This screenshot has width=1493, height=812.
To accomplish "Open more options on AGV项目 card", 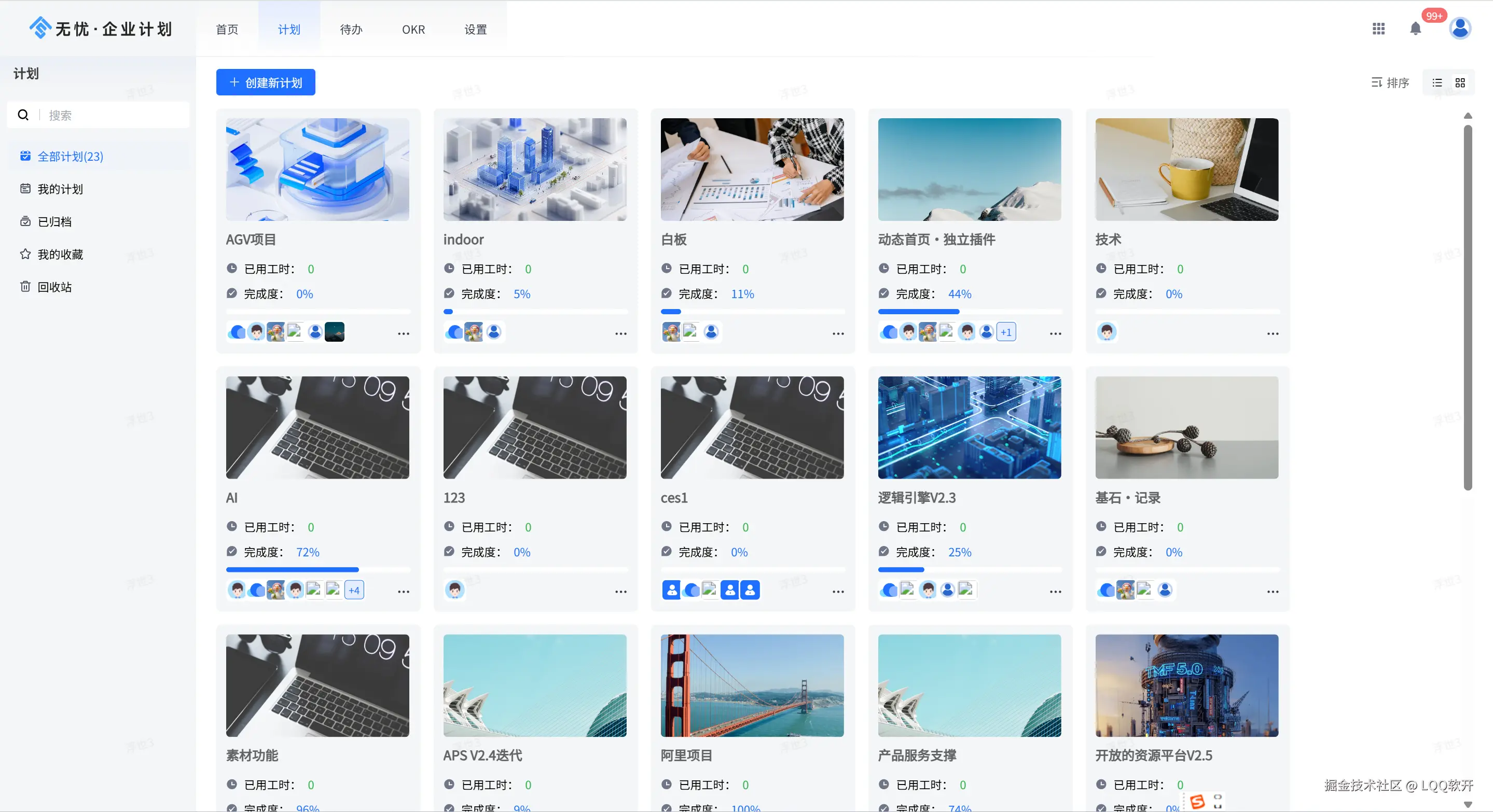I will 404,333.
